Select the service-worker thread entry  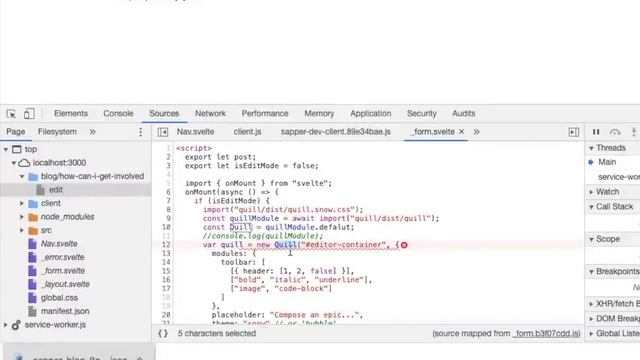point(619,177)
